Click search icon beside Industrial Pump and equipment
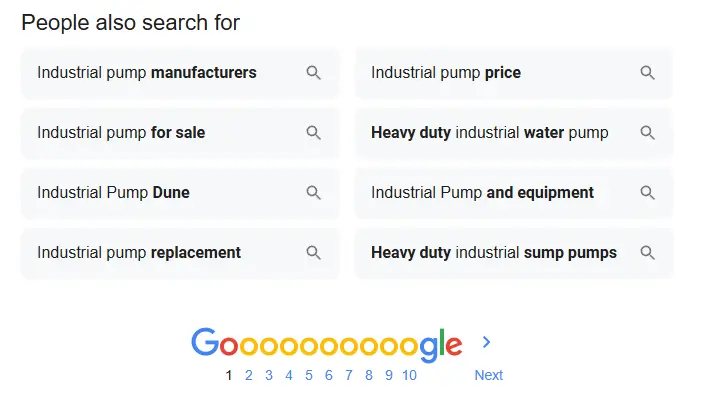 pos(647,193)
